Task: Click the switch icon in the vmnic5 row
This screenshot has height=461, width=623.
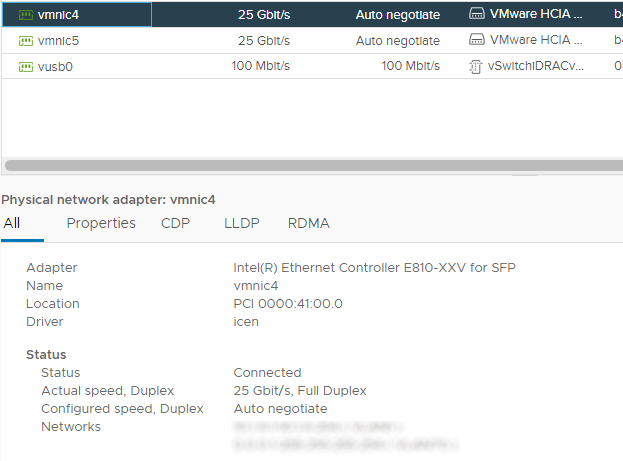Action: tap(477, 40)
